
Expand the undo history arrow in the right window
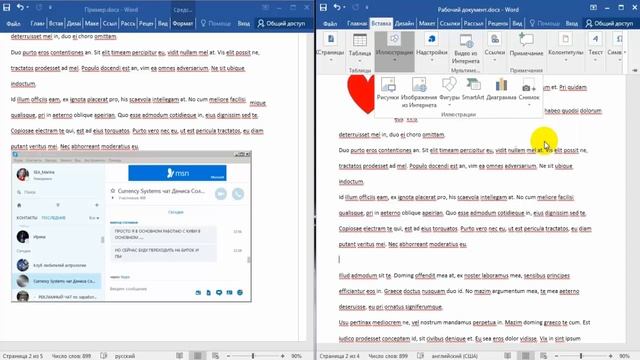pos(344,7)
